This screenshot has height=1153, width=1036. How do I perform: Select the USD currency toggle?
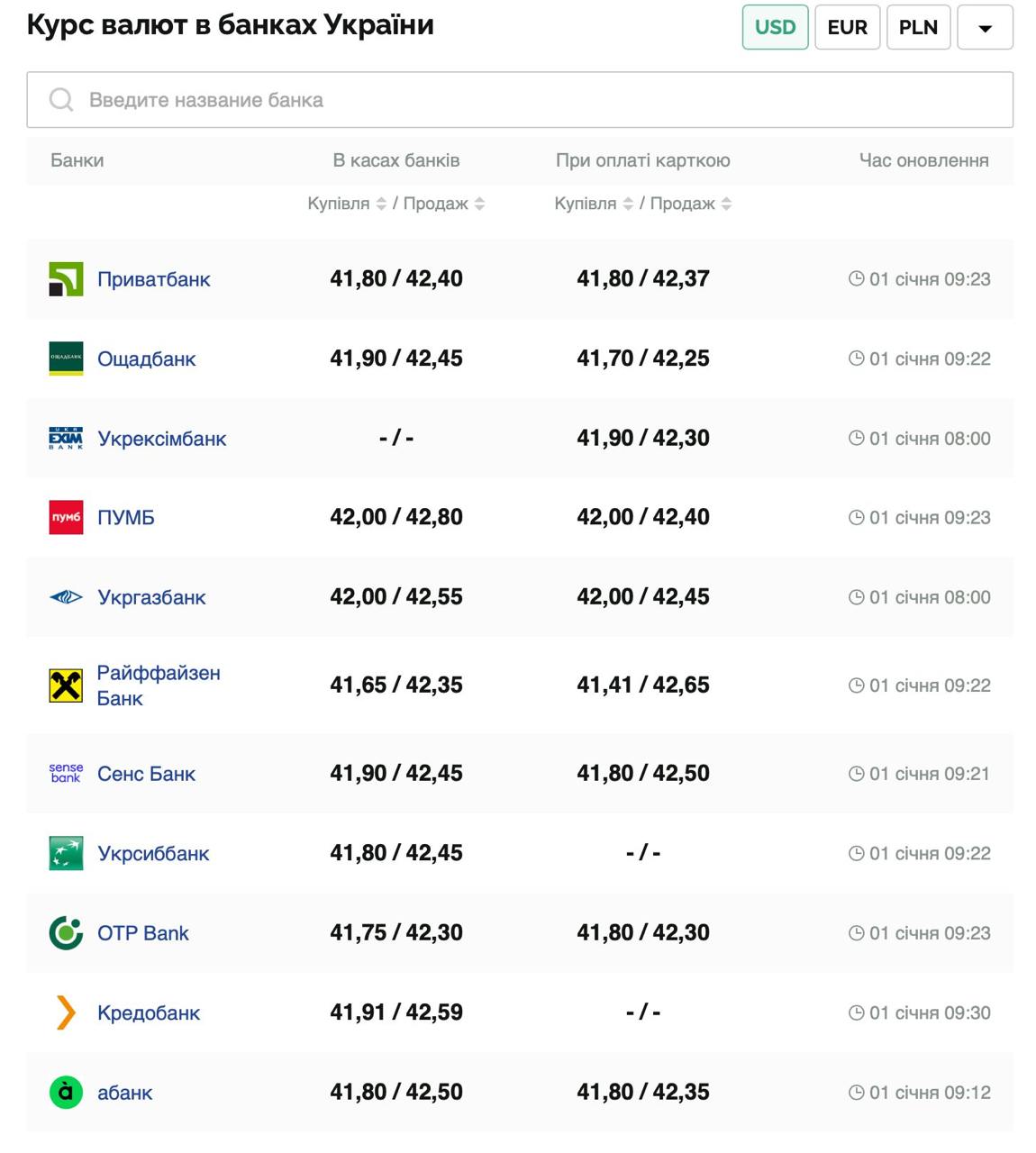[x=775, y=27]
